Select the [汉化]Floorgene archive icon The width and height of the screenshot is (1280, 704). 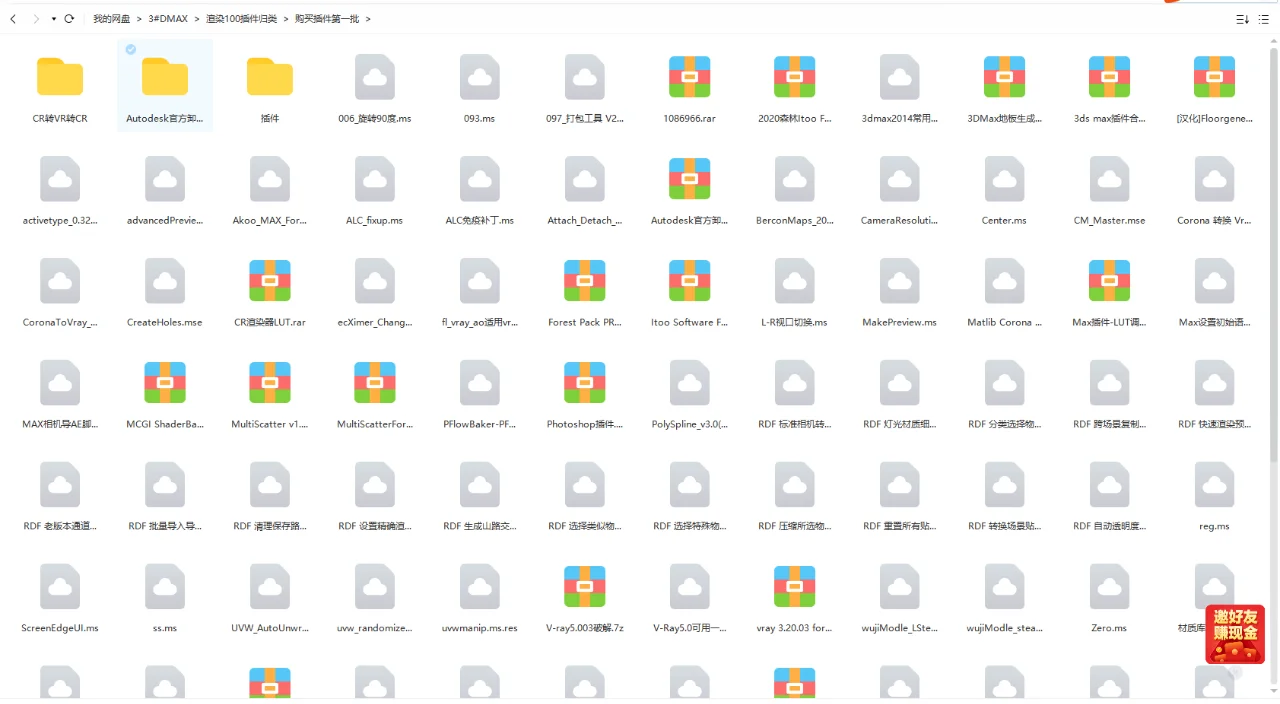coord(1215,77)
